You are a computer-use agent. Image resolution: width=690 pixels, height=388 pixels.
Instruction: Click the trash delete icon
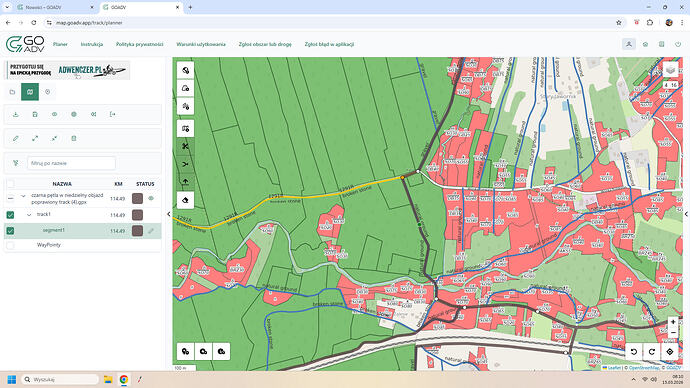(x=74, y=139)
